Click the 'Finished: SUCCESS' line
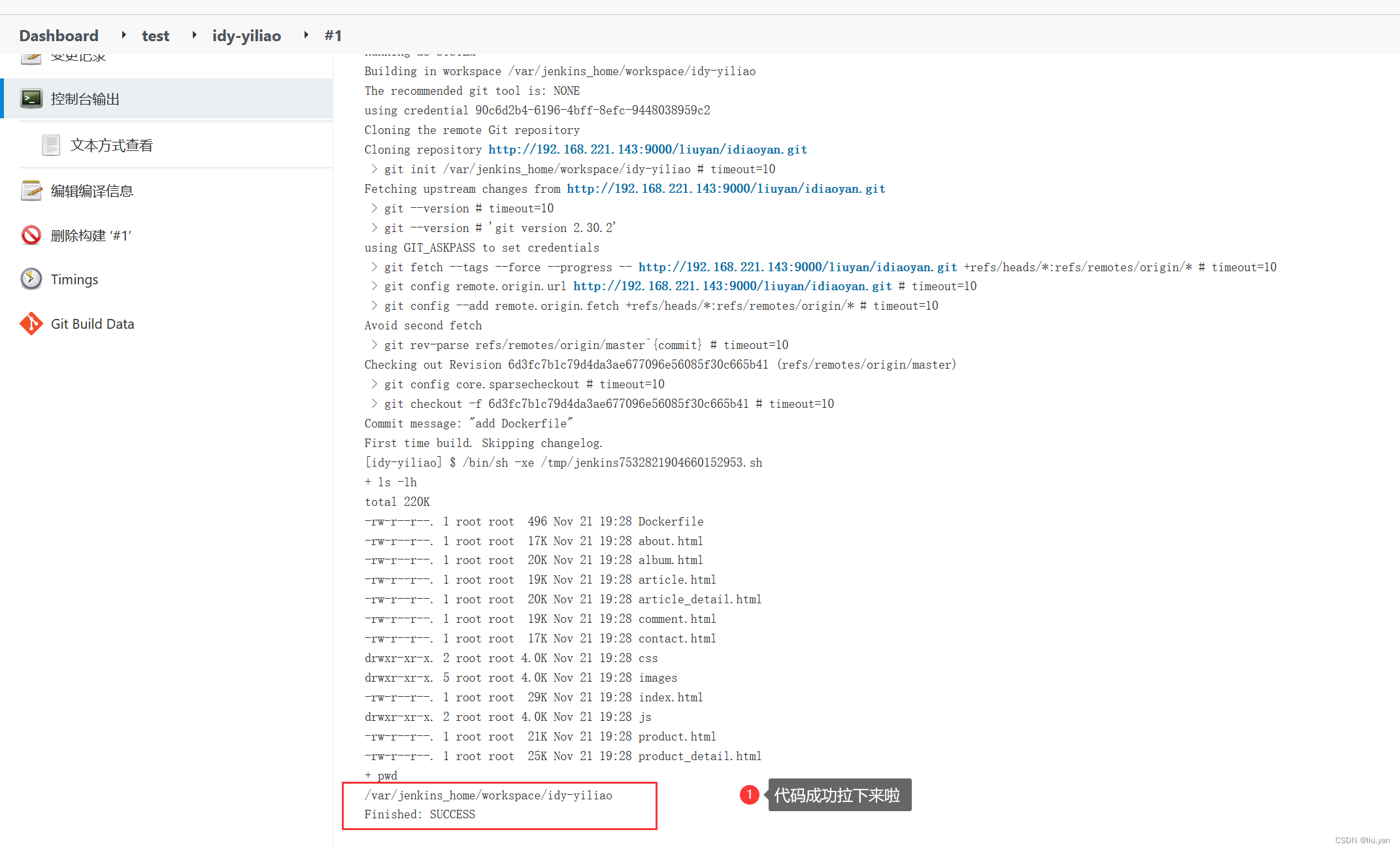The width and height of the screenshot is (1400, 851). click(x=420, y=814)
